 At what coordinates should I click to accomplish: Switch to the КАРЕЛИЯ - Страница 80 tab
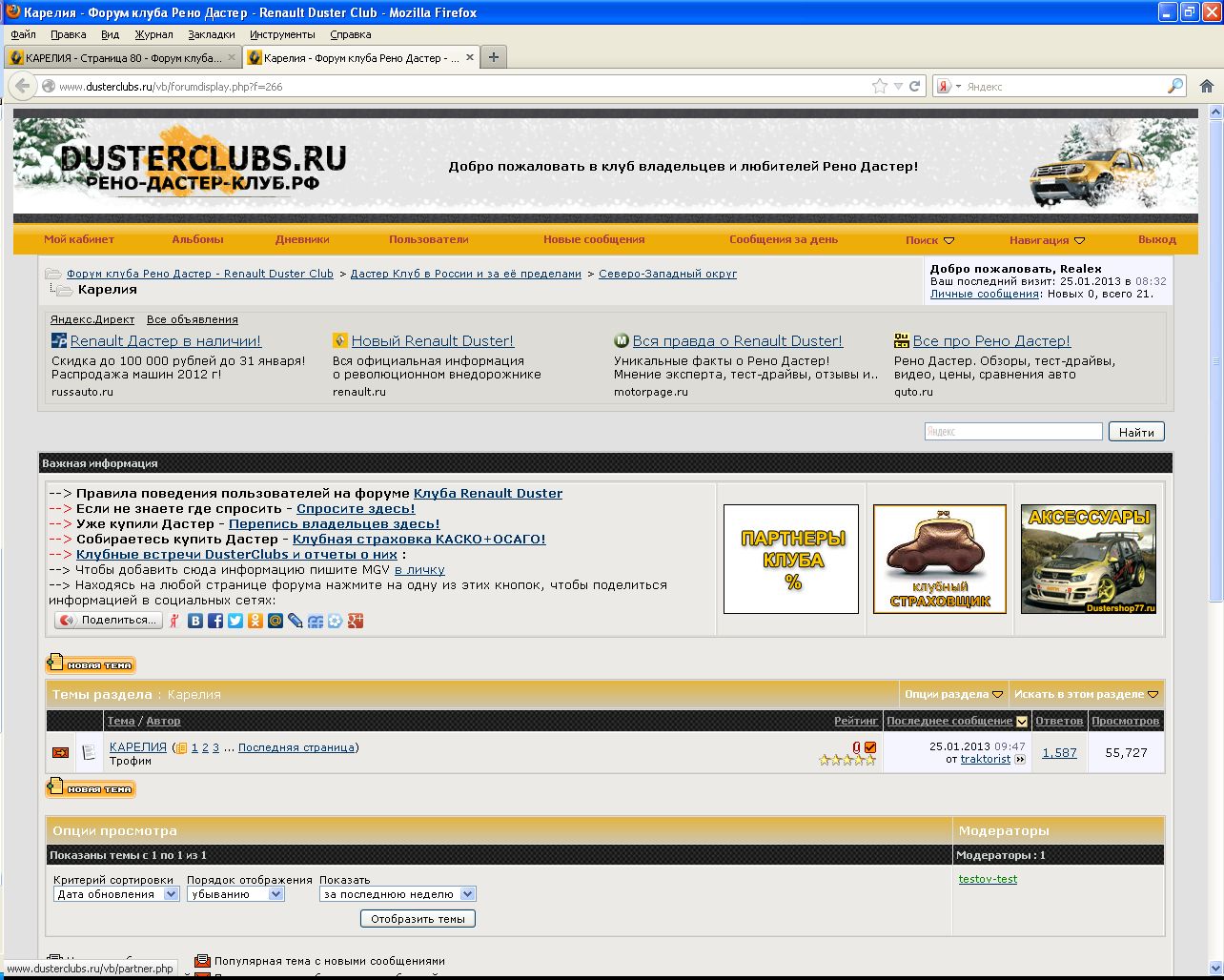(122, 57)
